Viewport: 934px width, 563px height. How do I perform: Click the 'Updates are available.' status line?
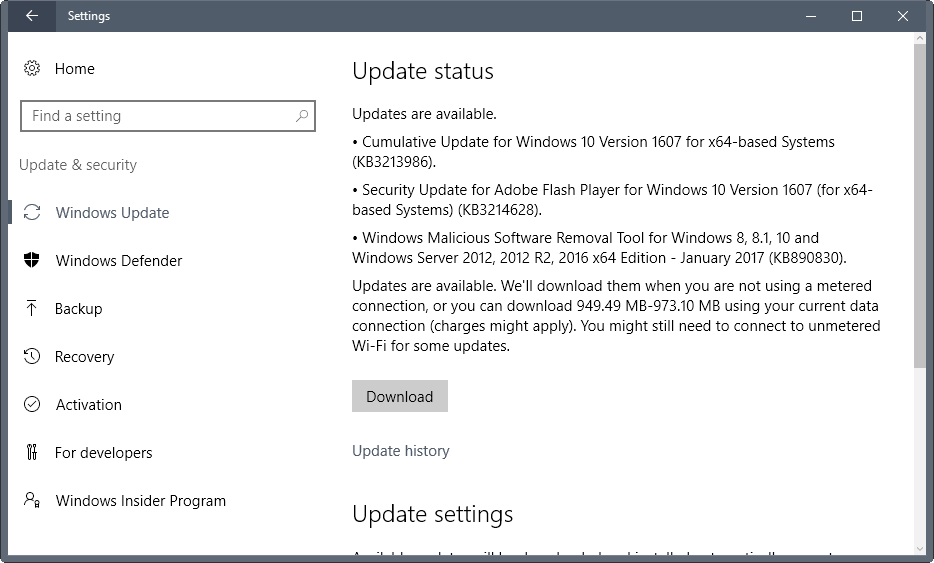[x=424, y=113]
